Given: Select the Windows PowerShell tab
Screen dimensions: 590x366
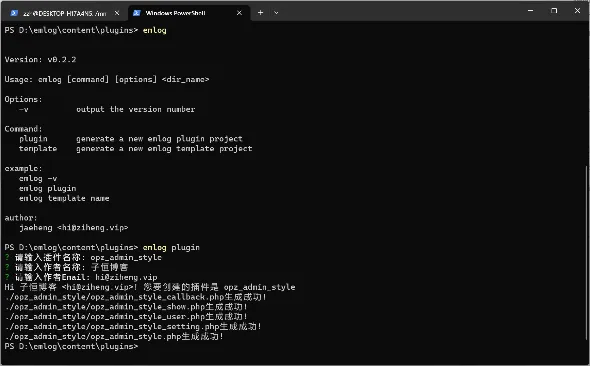Looking at the screenshot, I should [x=188, y=13].
